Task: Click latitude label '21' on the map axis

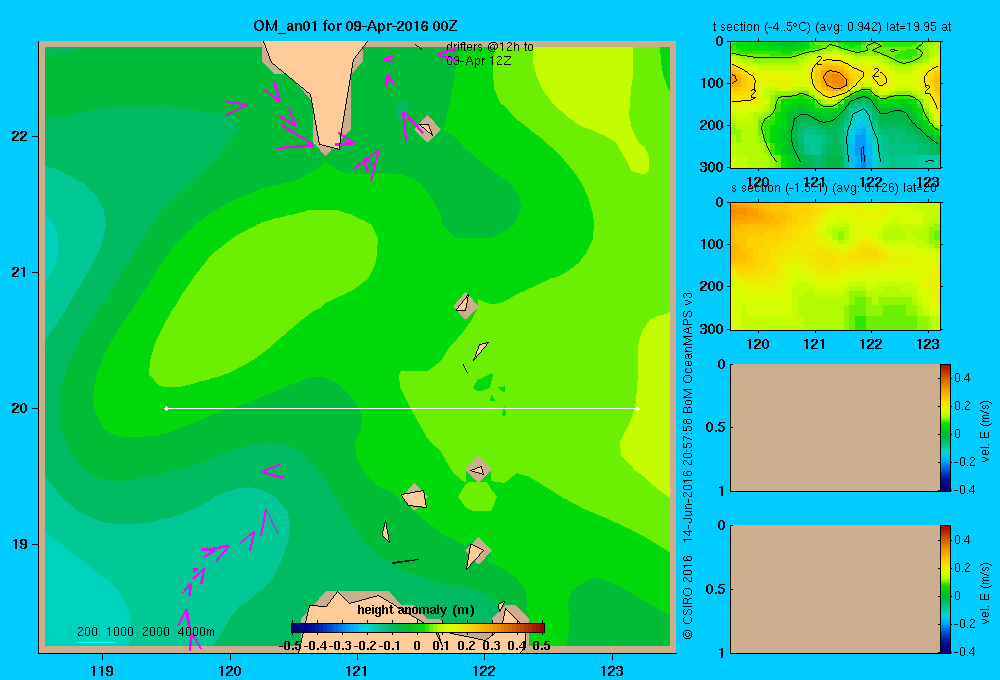Action: [x=20, y=272]
